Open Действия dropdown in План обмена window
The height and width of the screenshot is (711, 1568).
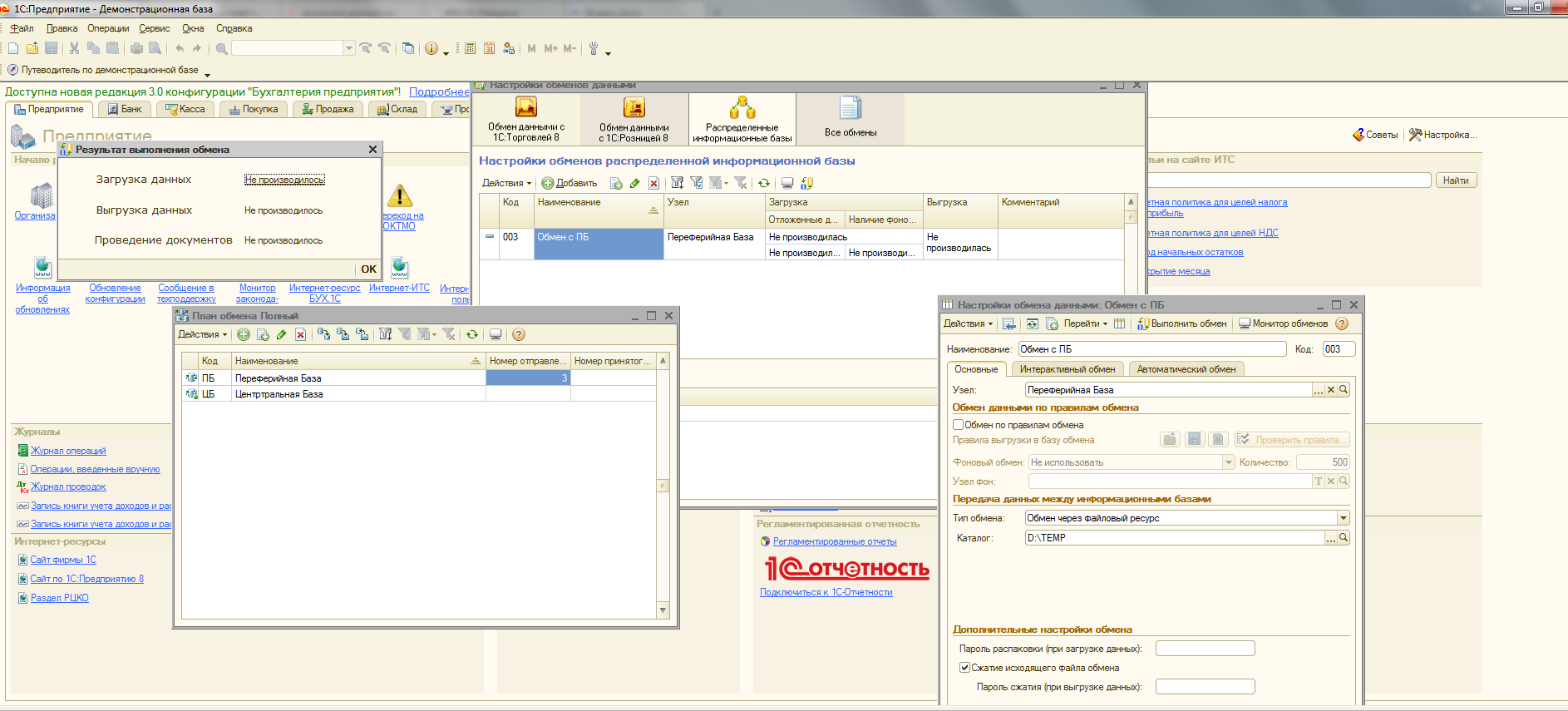[x=202, y=334]
